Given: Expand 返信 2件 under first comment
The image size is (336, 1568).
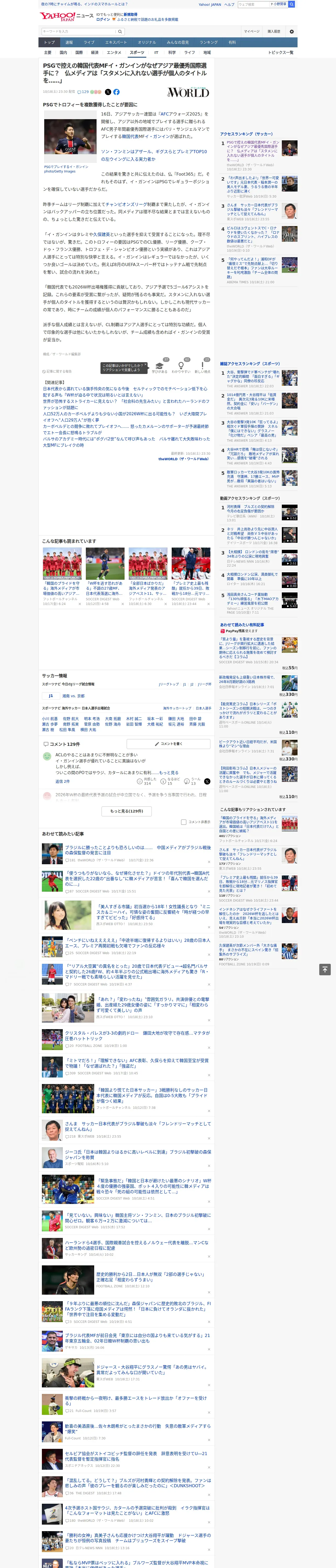Looking at the screenshot, I should [x=62, y=782].
